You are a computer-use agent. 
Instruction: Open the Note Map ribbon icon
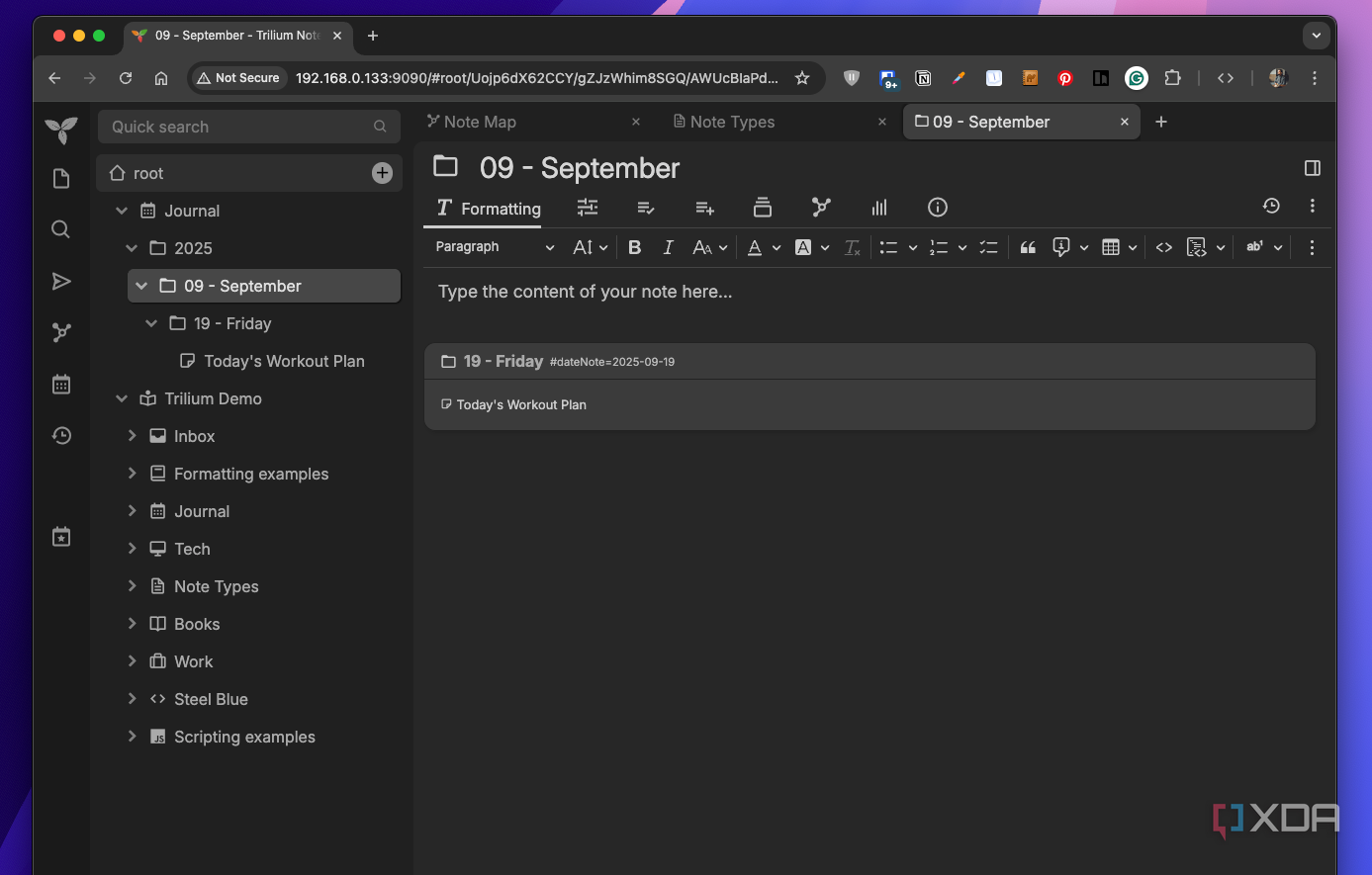[x=821, y=208]
